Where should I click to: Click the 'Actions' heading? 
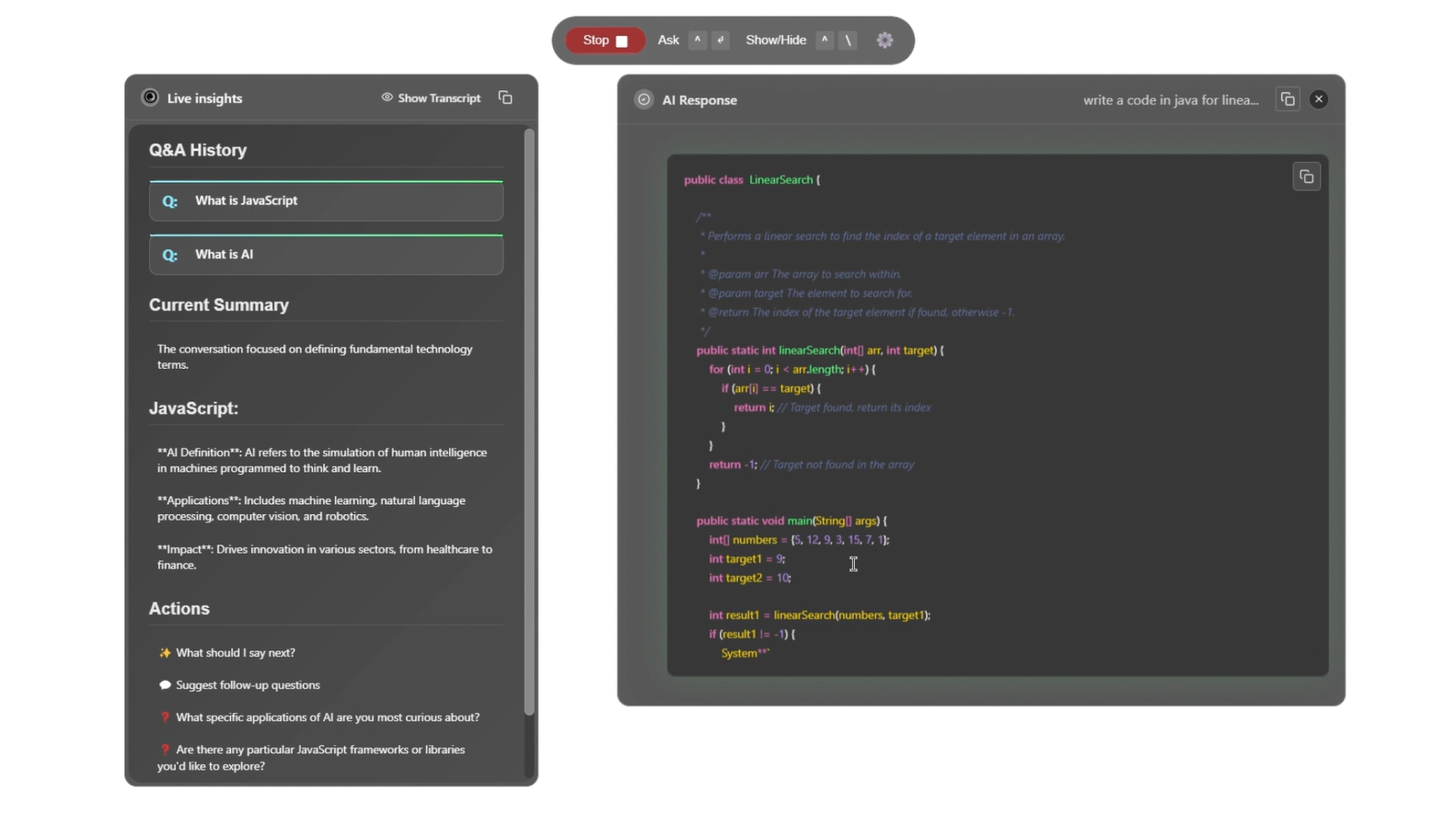pos(179,609)
